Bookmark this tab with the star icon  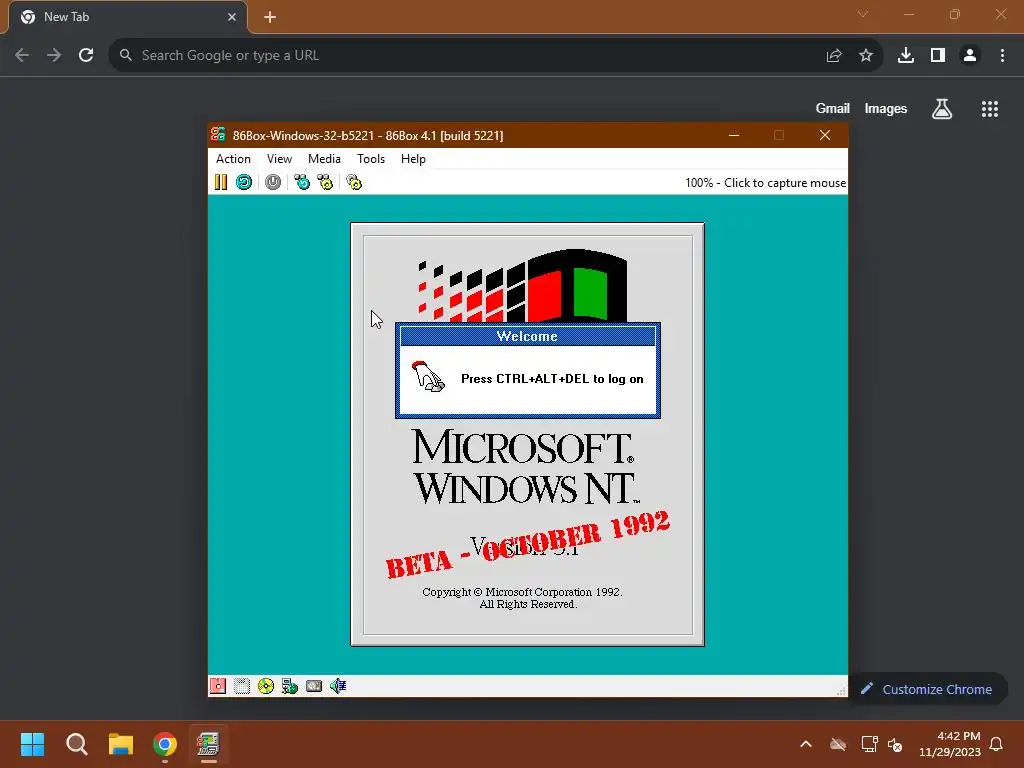click(x=866, y=56)
